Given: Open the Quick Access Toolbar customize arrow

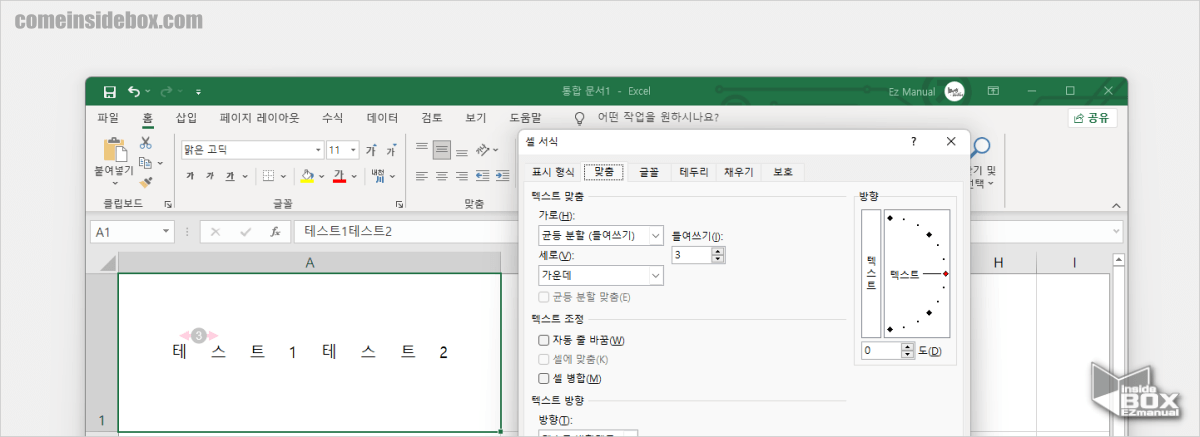Looking at the screenshot, I should [198, 92].
